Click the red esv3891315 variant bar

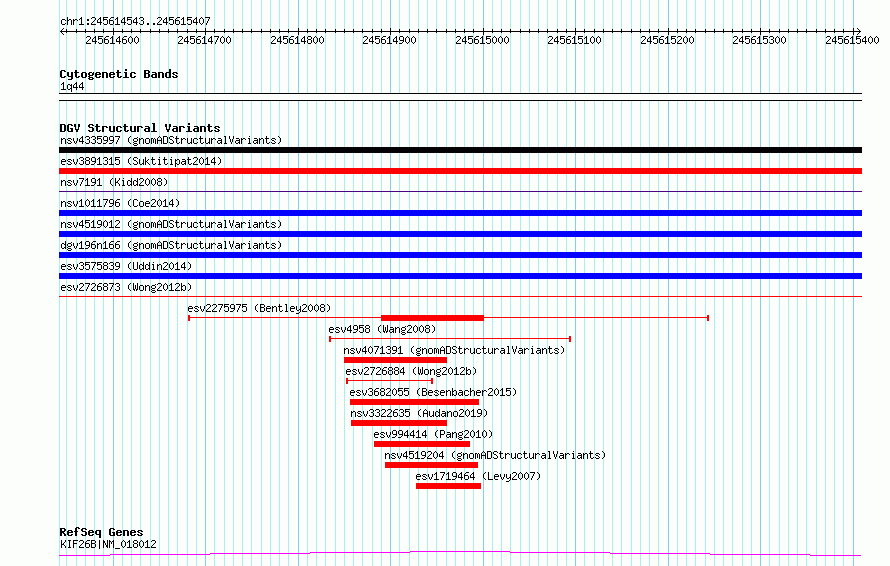point(460,171)
